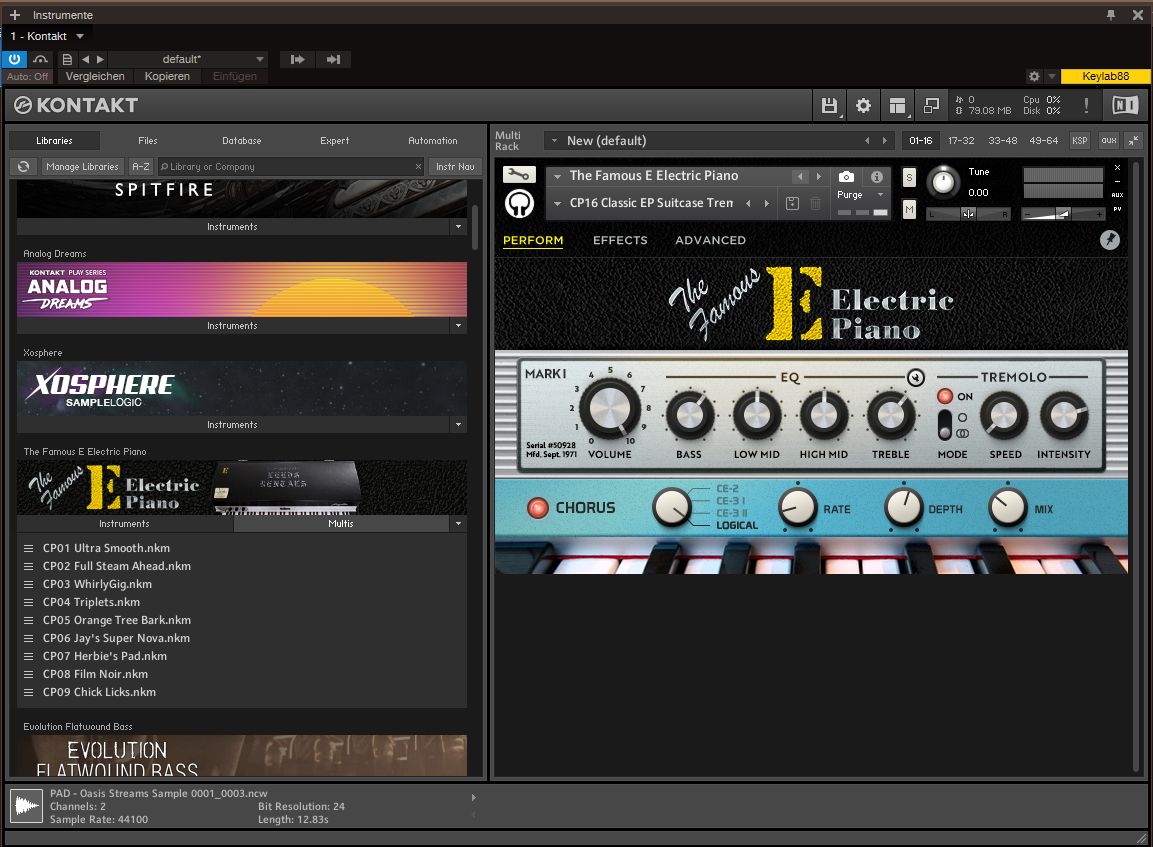Click A-Z sort button

point(140,167)
